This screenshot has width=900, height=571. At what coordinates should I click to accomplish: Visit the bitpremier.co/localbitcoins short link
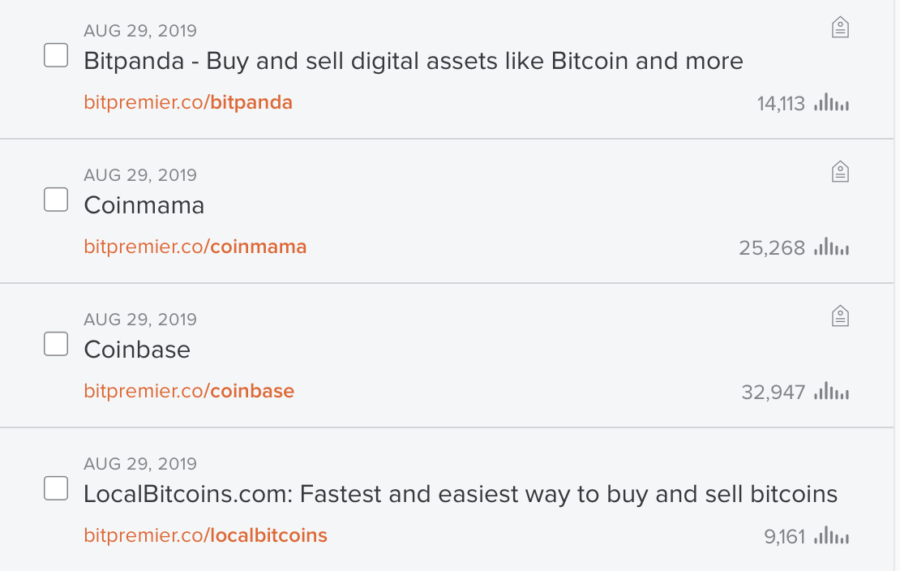[205, 536]
